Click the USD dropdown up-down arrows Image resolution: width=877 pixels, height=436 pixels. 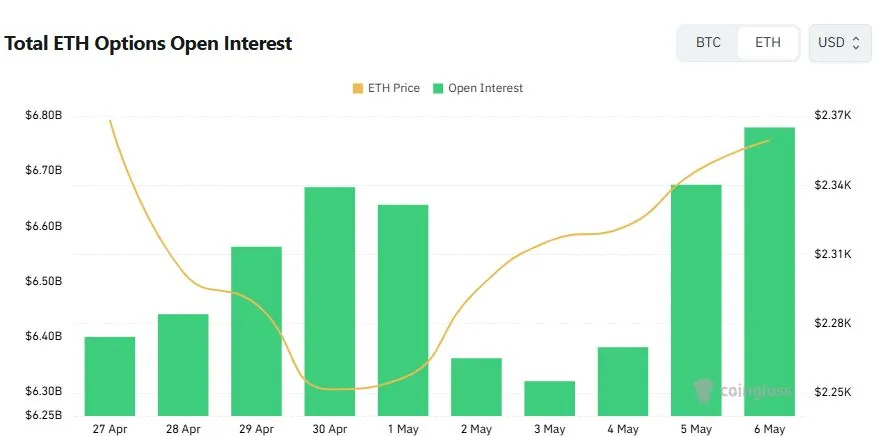(x=856, y=42)
